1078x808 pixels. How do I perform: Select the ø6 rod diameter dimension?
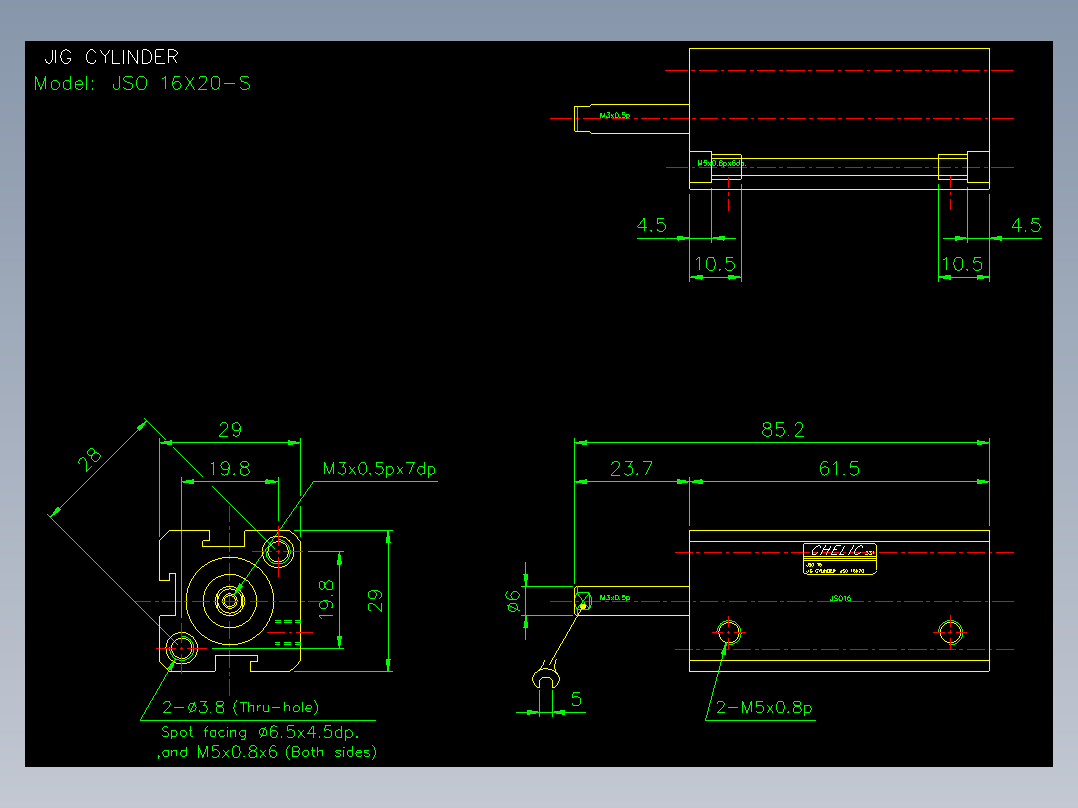[x=514, y=601]
